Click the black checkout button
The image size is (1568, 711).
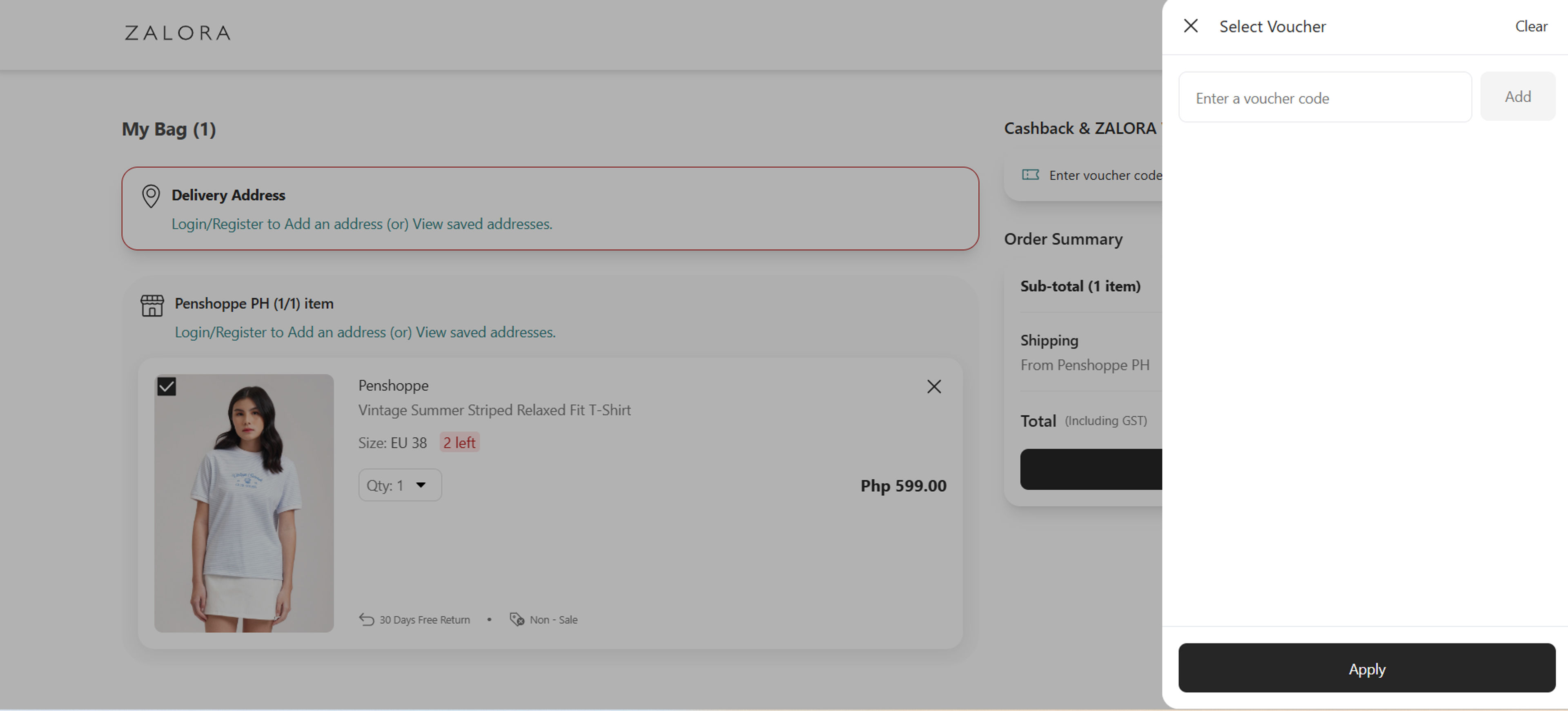[x=1091, y=469]
